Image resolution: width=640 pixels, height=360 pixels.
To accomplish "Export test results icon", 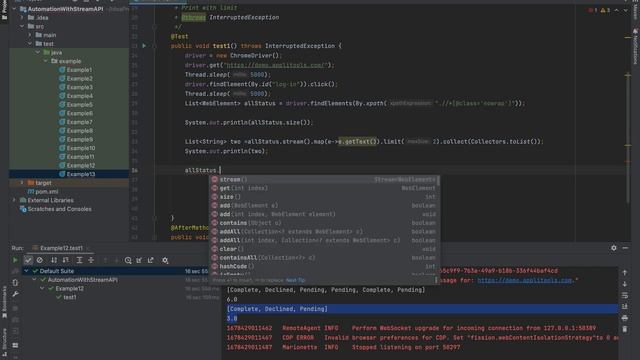I will (151, 260).
